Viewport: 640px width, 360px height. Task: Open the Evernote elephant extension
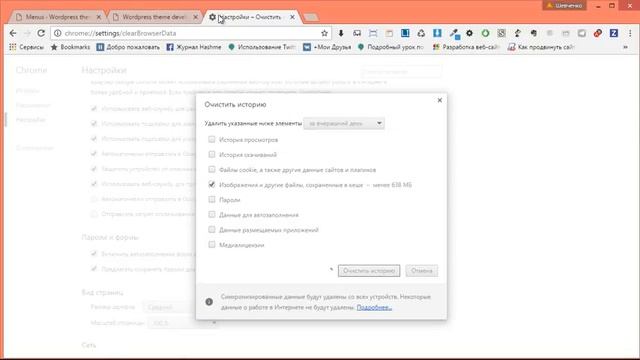[x=533, y=33]
